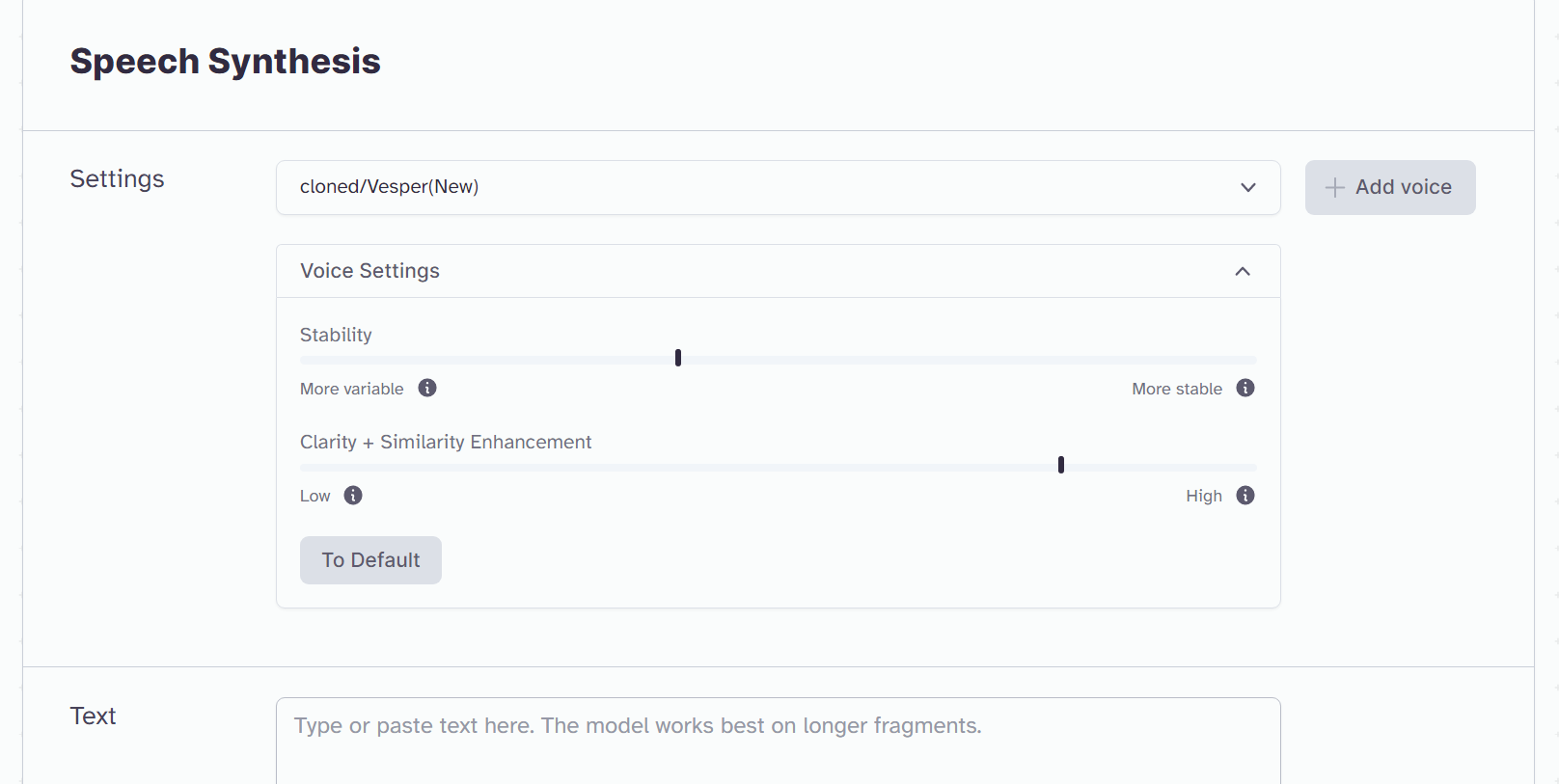Click the More stable label text
1559x784 pixels.
(1177, 389)
